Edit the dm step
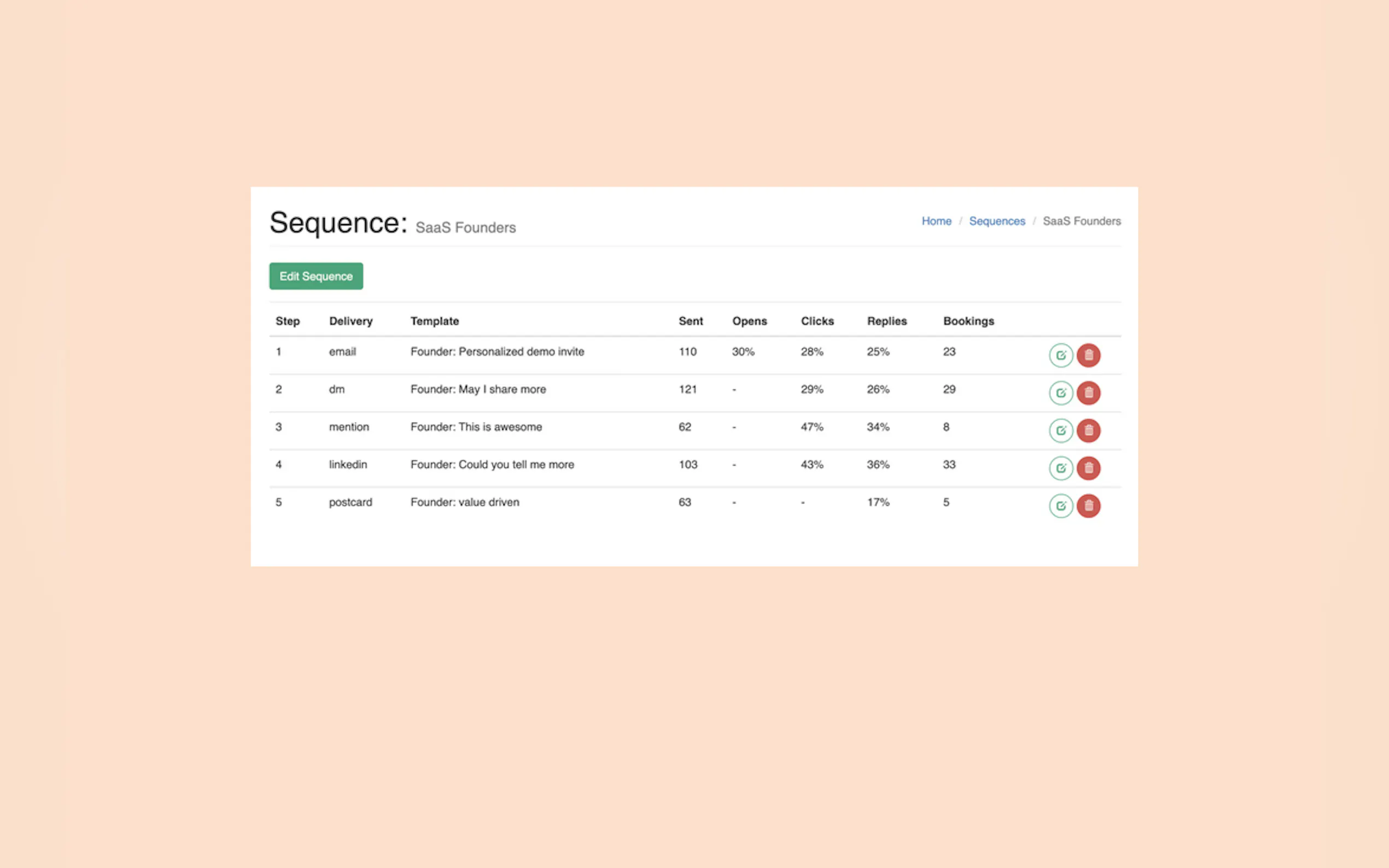 (x=1060, y=393)
